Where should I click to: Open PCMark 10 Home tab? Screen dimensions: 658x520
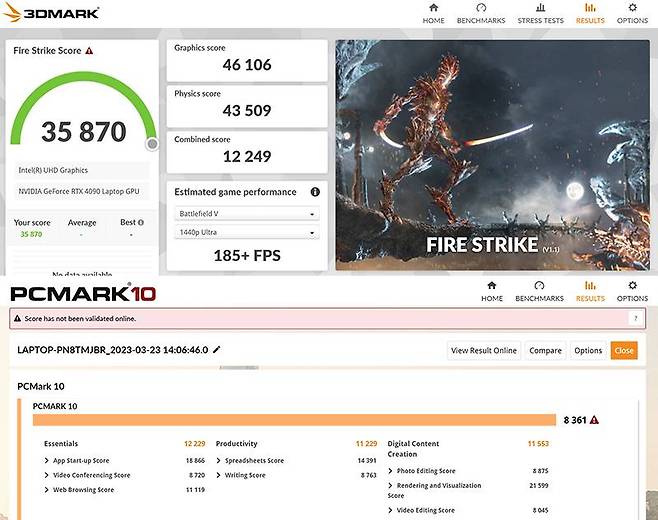pos(492,292)
